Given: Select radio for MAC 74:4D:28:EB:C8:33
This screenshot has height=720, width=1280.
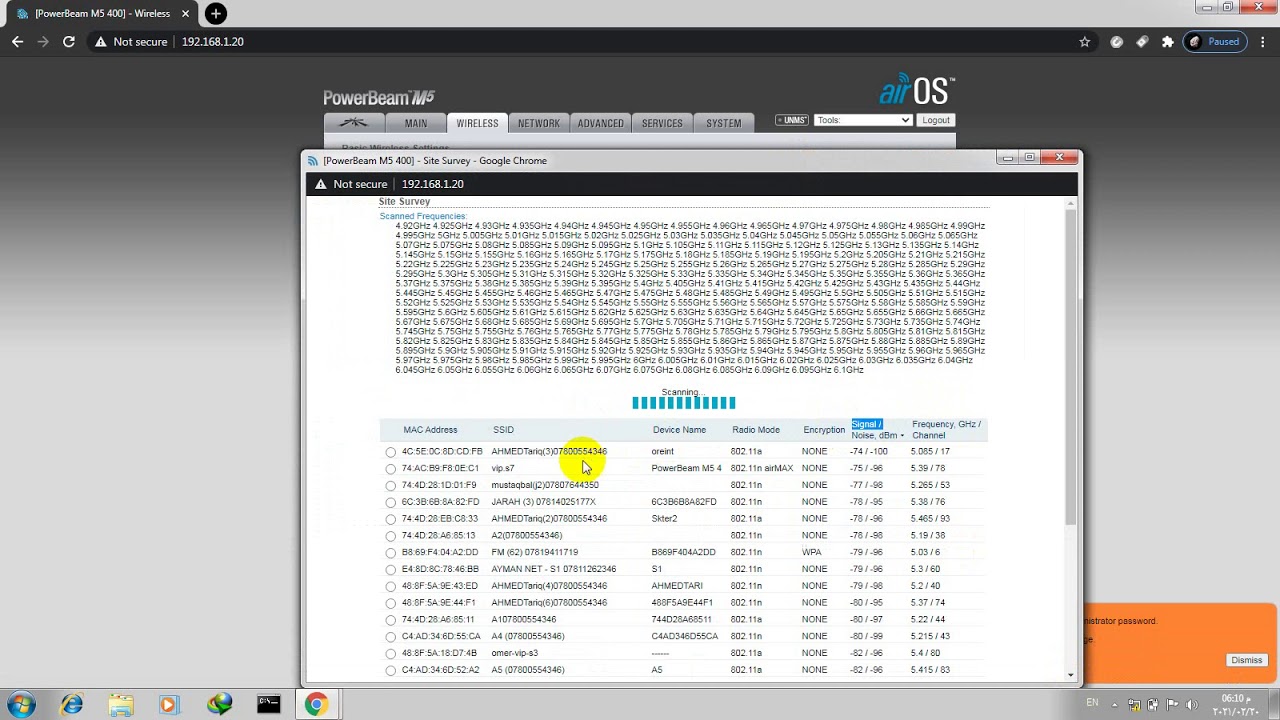Looking at the screenshot, I should 391,519.
